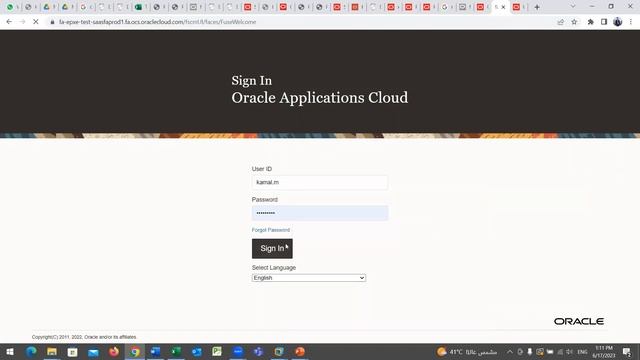Viewport: 640px width, 360px height.
Task: Open the Chrome profile avatar
Action: click(618, 22)
